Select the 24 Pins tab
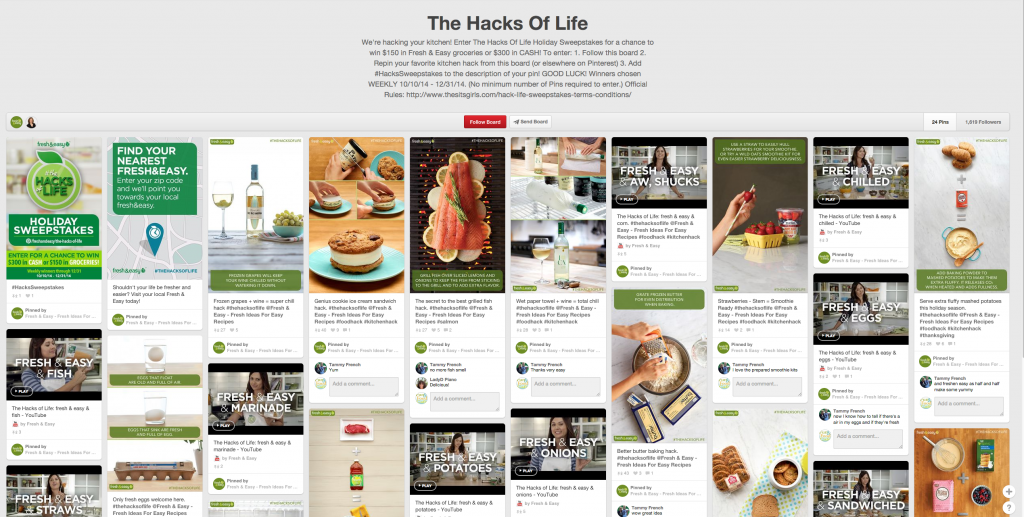Screen dimensions: 1024x517 tap(940, 122)
